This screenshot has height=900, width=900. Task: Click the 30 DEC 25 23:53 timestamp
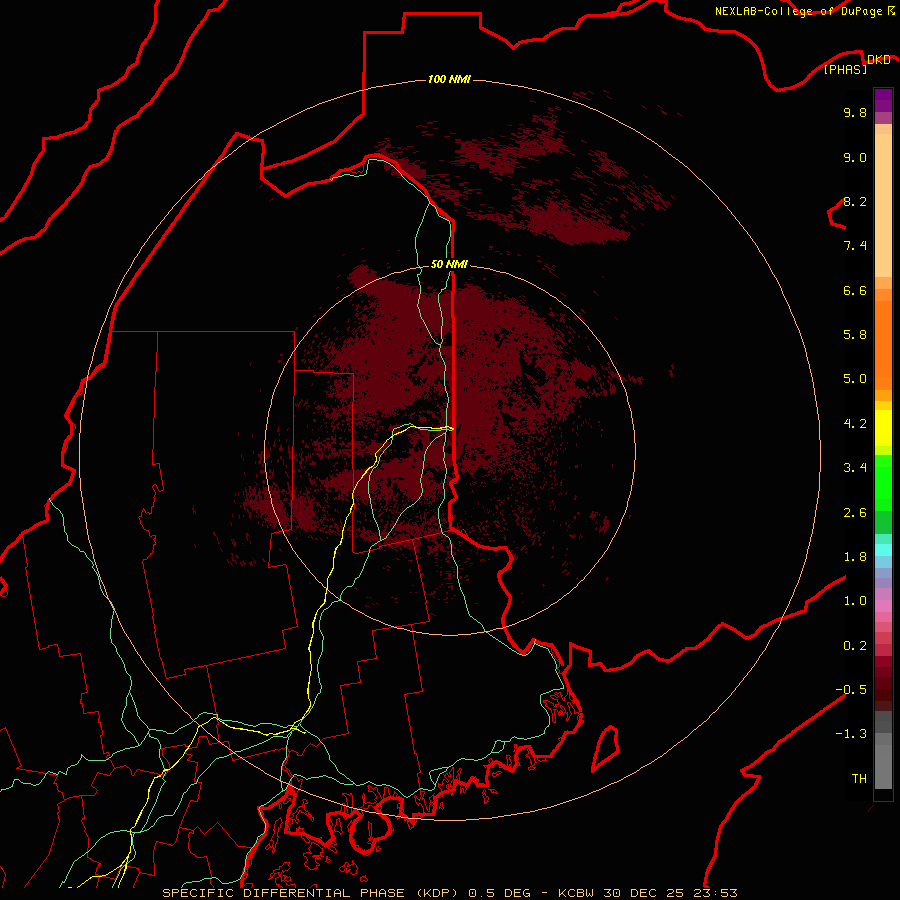[669, 893]
